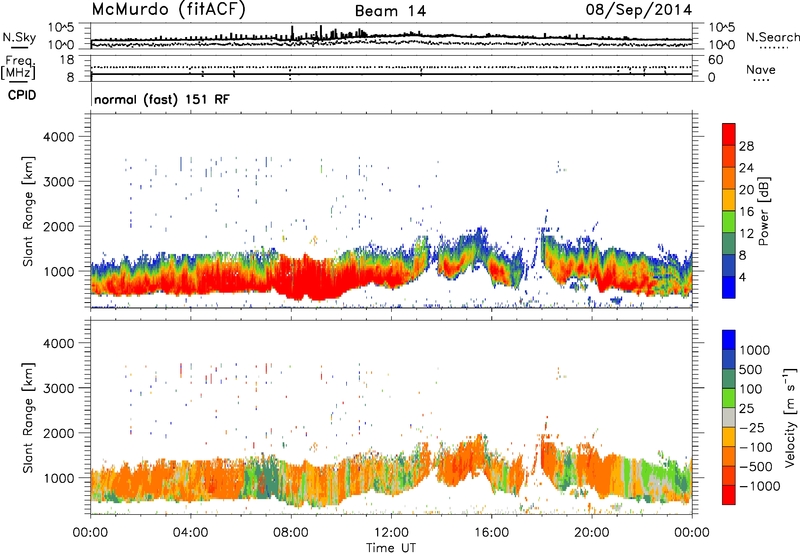Viewport: 800px width, 554px height.
Task: Pick the green 12–16 dB Power colorbar segment
Action: pos(729,222)
